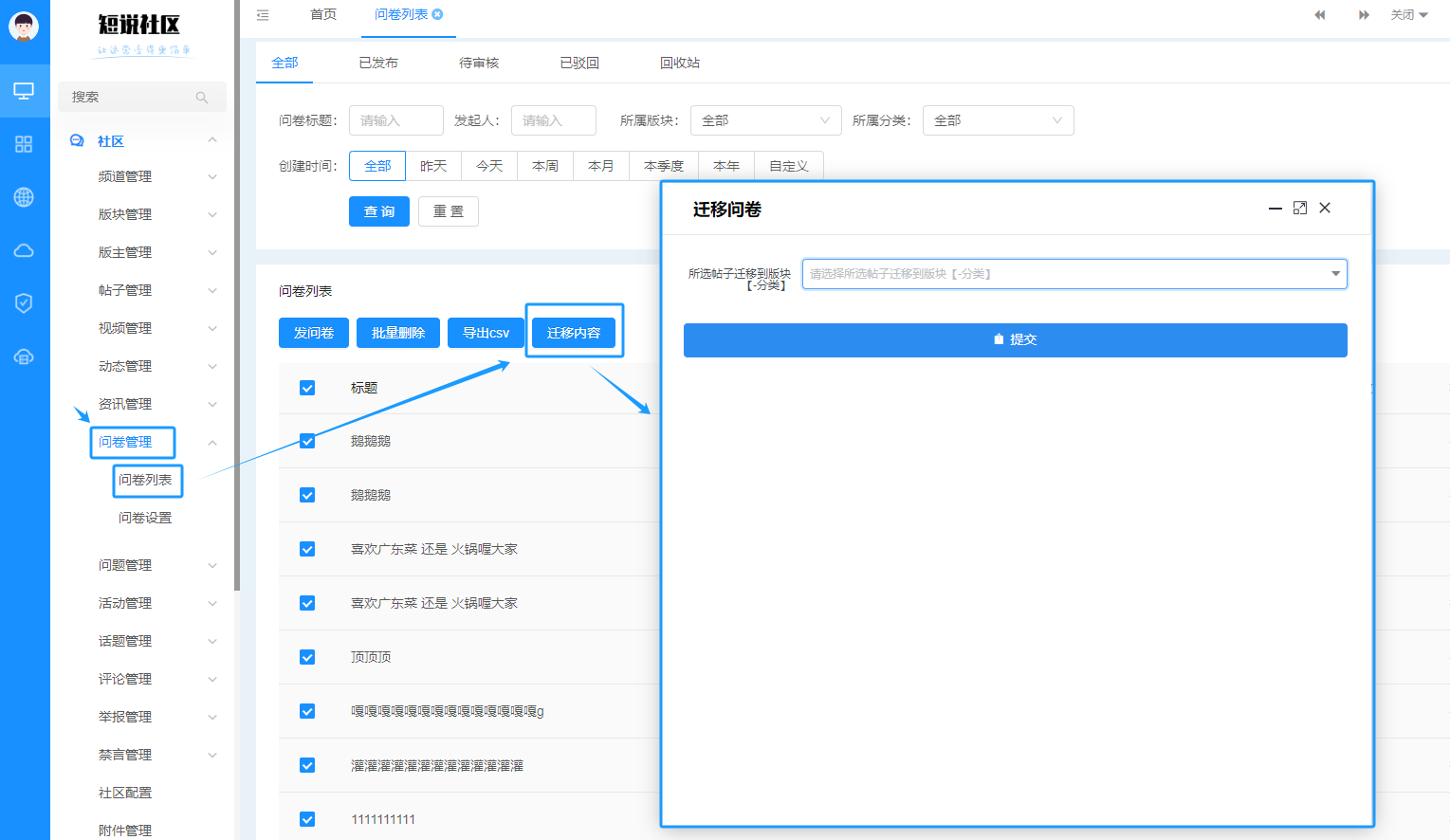This screenshot has height=840, width=1450.
Task: Uncheck the 1111111111 row checkbox
Action: tap(307, 819)
